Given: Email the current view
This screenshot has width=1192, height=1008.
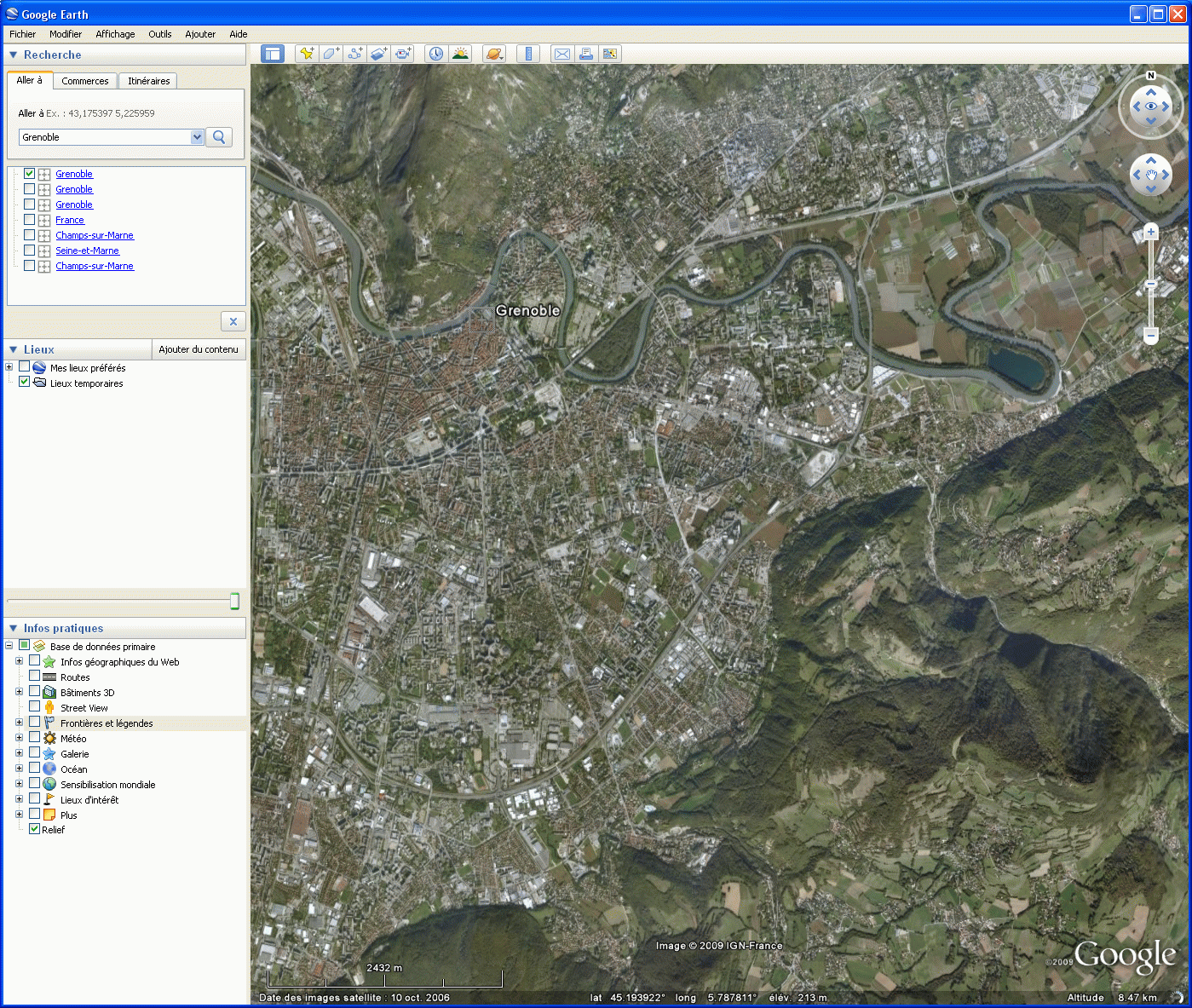Looking at the screenshot, I should 561,54.
